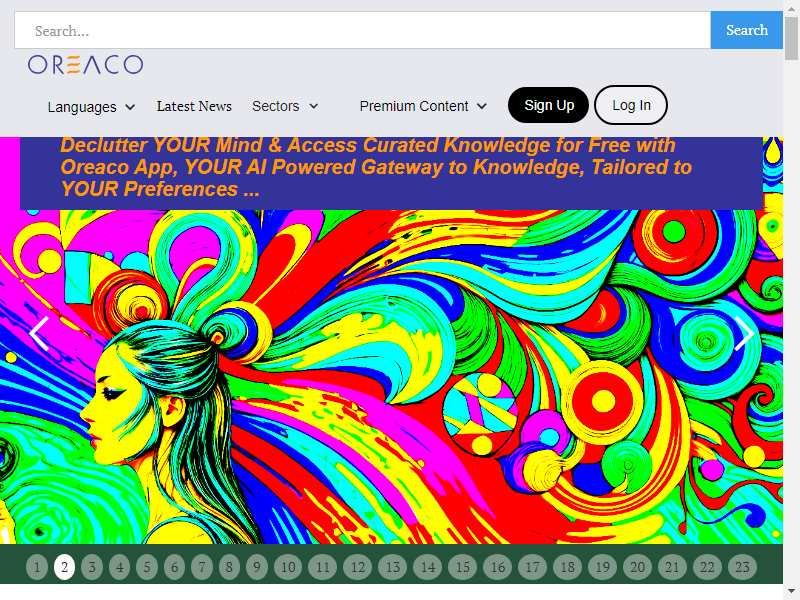Jump to slide 20 indicator
Viewport: 800px width, 600px height.
(x=637, y=567)
